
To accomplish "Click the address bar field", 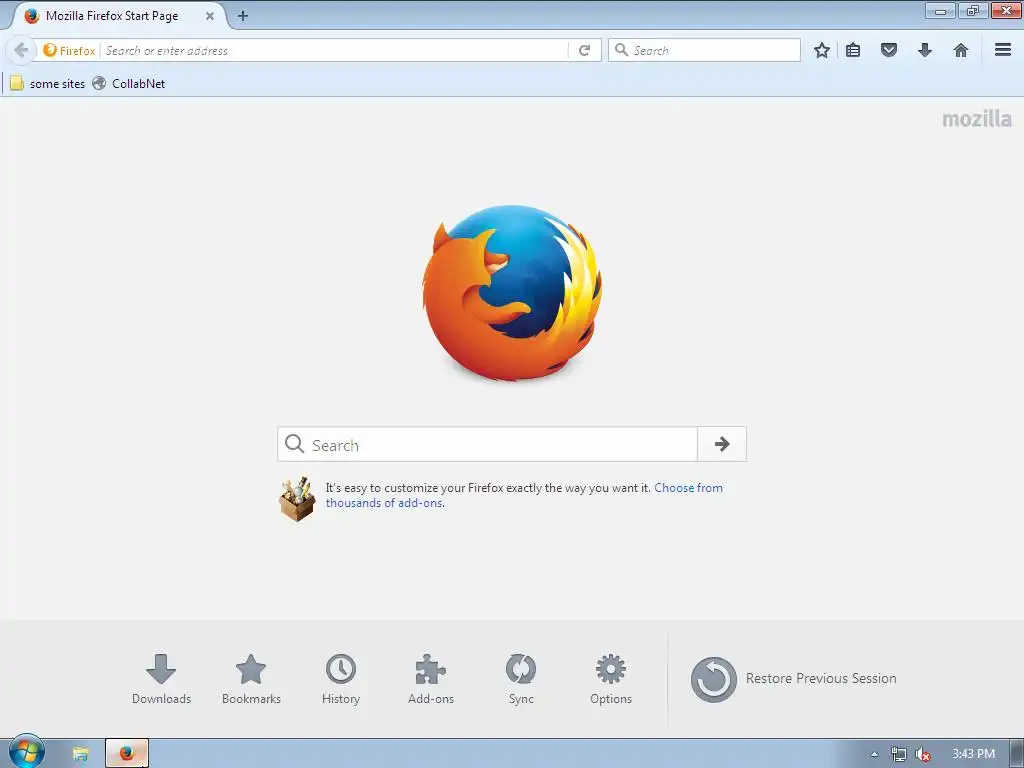I will (x=334, y=50).
